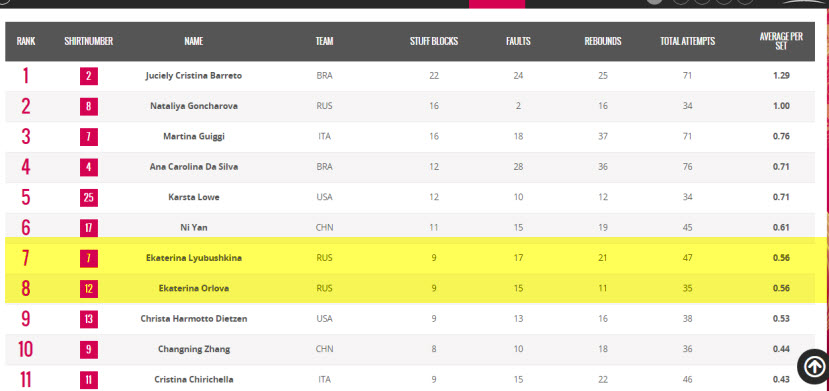Select the filled gray circle in top bar

pos(655,2)
